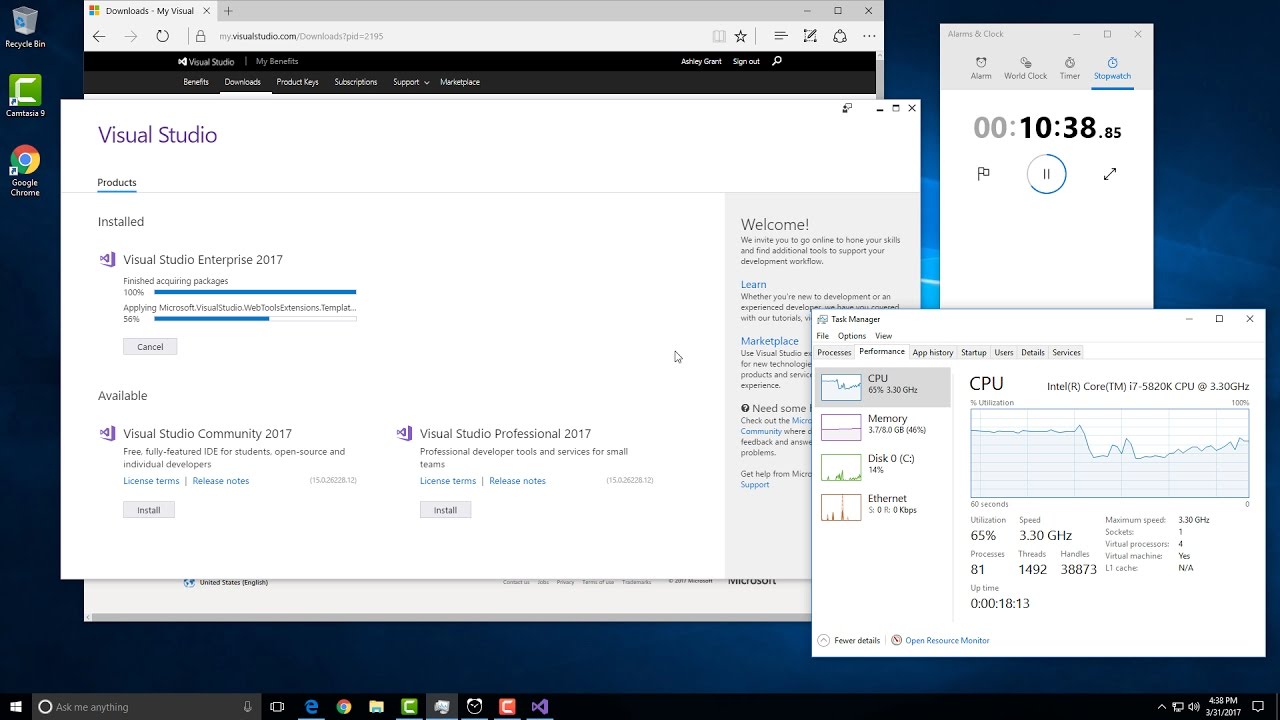The height and width of the screenshot is (720, 1280).
Task: Open Release notes for Professional 2017
Action: pyautogui.click(x=517, y=481)
